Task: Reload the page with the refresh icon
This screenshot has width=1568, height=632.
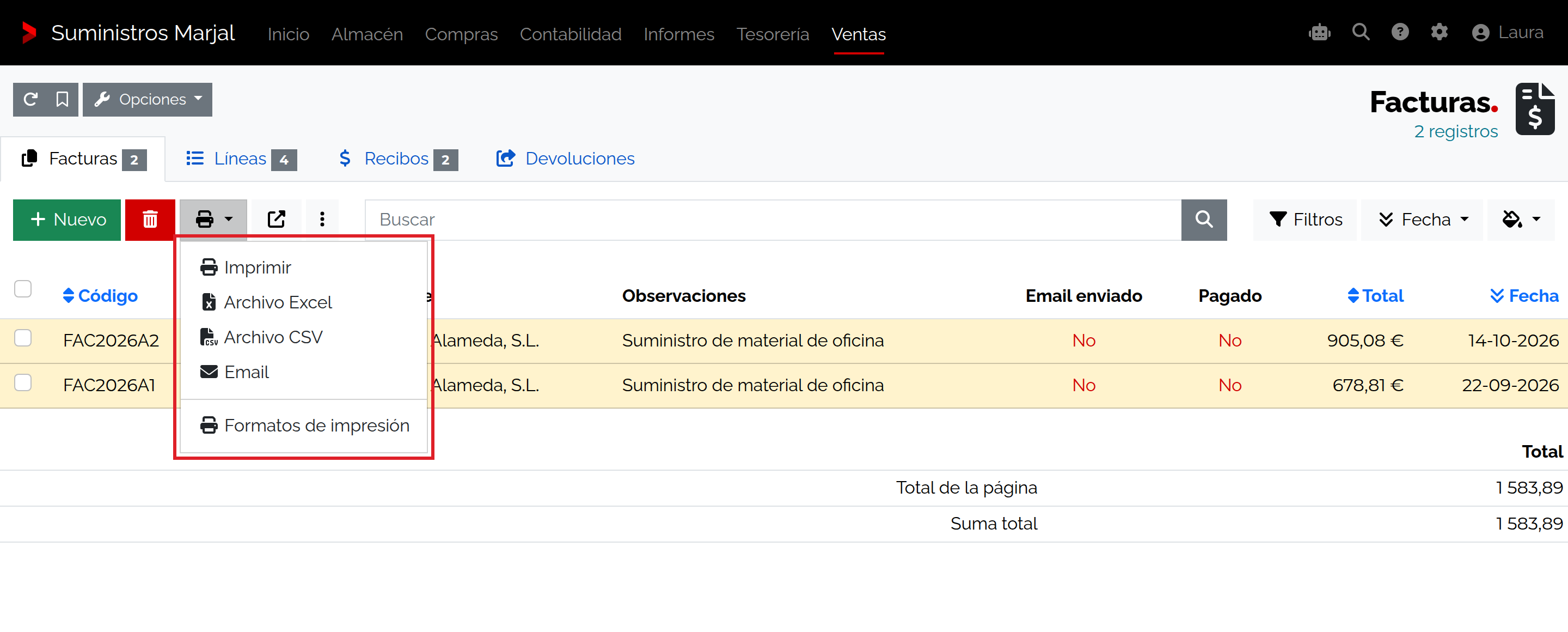Action: pos(30,99)
